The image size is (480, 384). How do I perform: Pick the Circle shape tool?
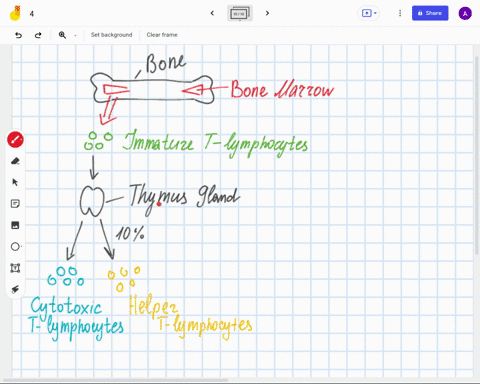coord(15,247)
